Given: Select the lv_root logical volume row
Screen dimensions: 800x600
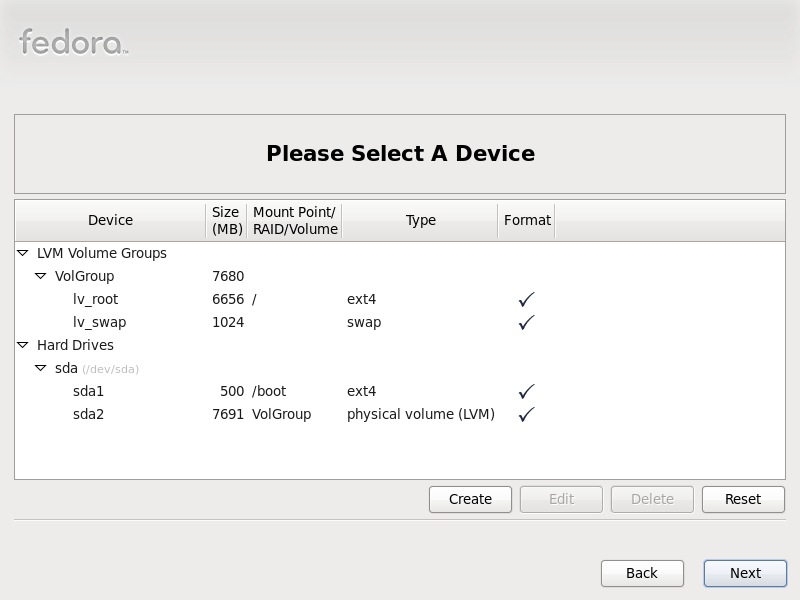Looking at the screenshot, I should tap(400, 299).
